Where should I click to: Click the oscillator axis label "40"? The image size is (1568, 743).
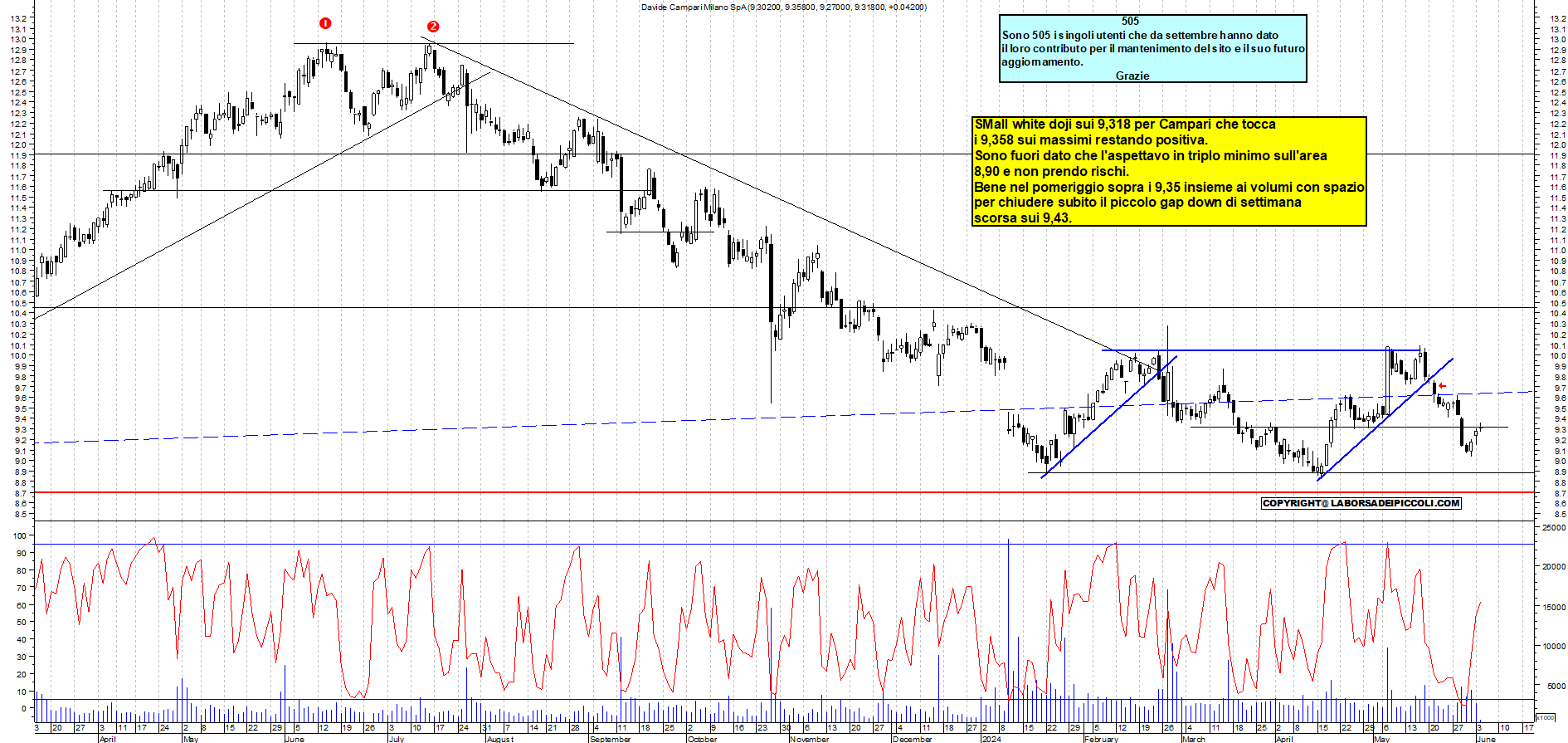coord(22,639)
